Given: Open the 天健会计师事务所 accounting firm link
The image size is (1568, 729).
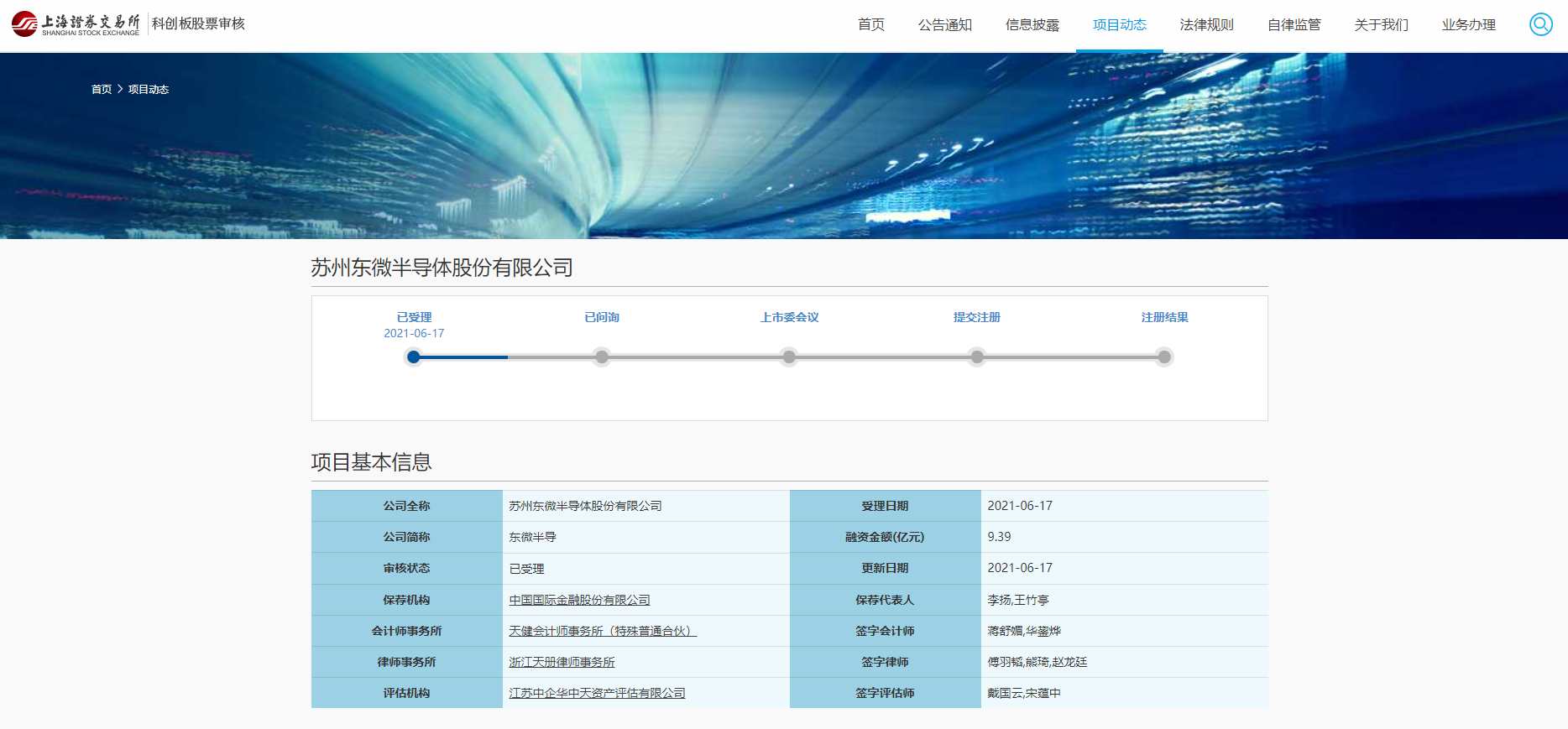Looking at the screenshot, I should click(603, 631).
